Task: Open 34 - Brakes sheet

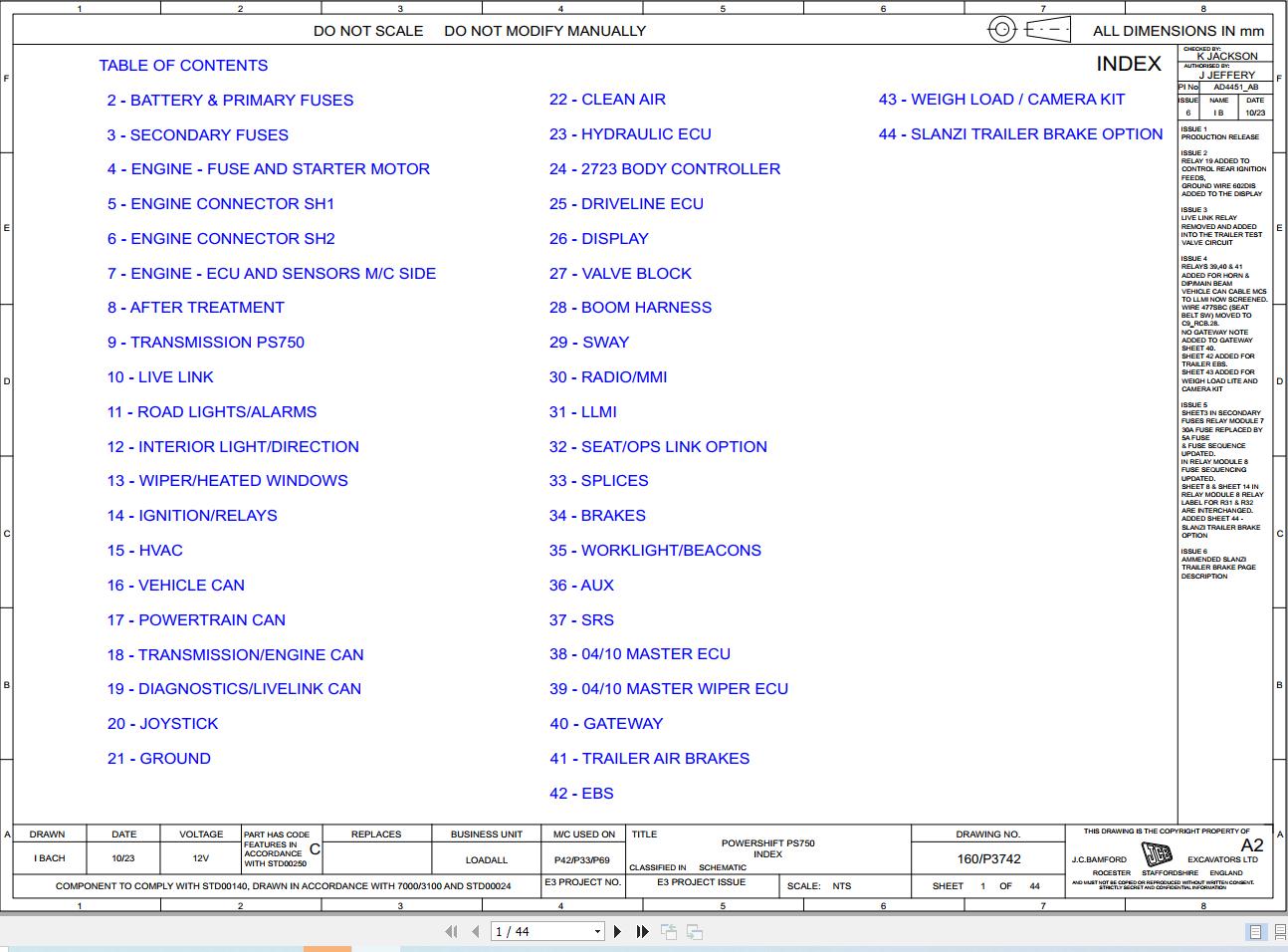Action: [x=597, y=516]
